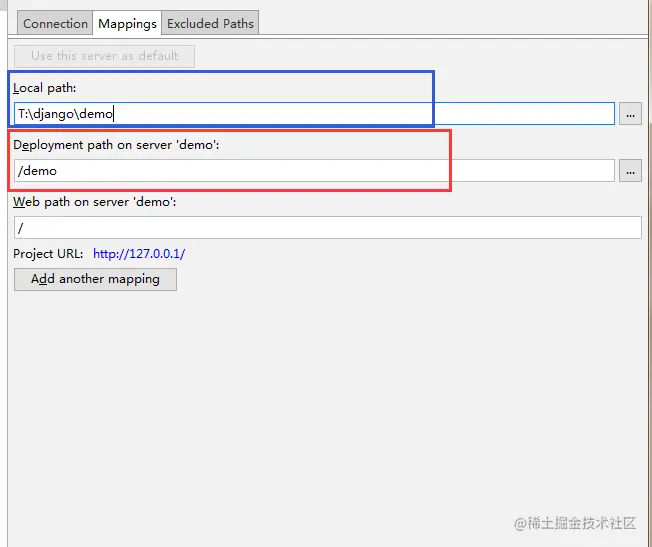652x547 pixels.
Task: Select the Mappings tab
Action: pyautogui.click(x=127, y=23)
